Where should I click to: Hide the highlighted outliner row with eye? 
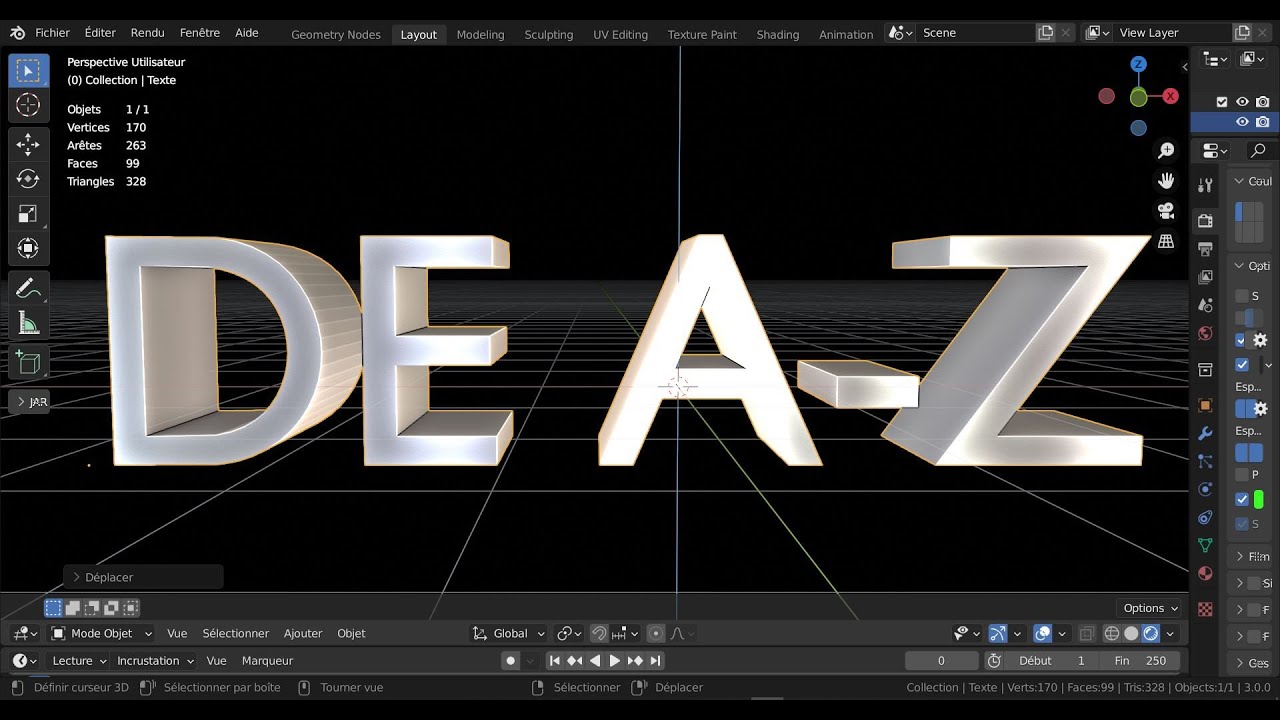coord(1242,122)
